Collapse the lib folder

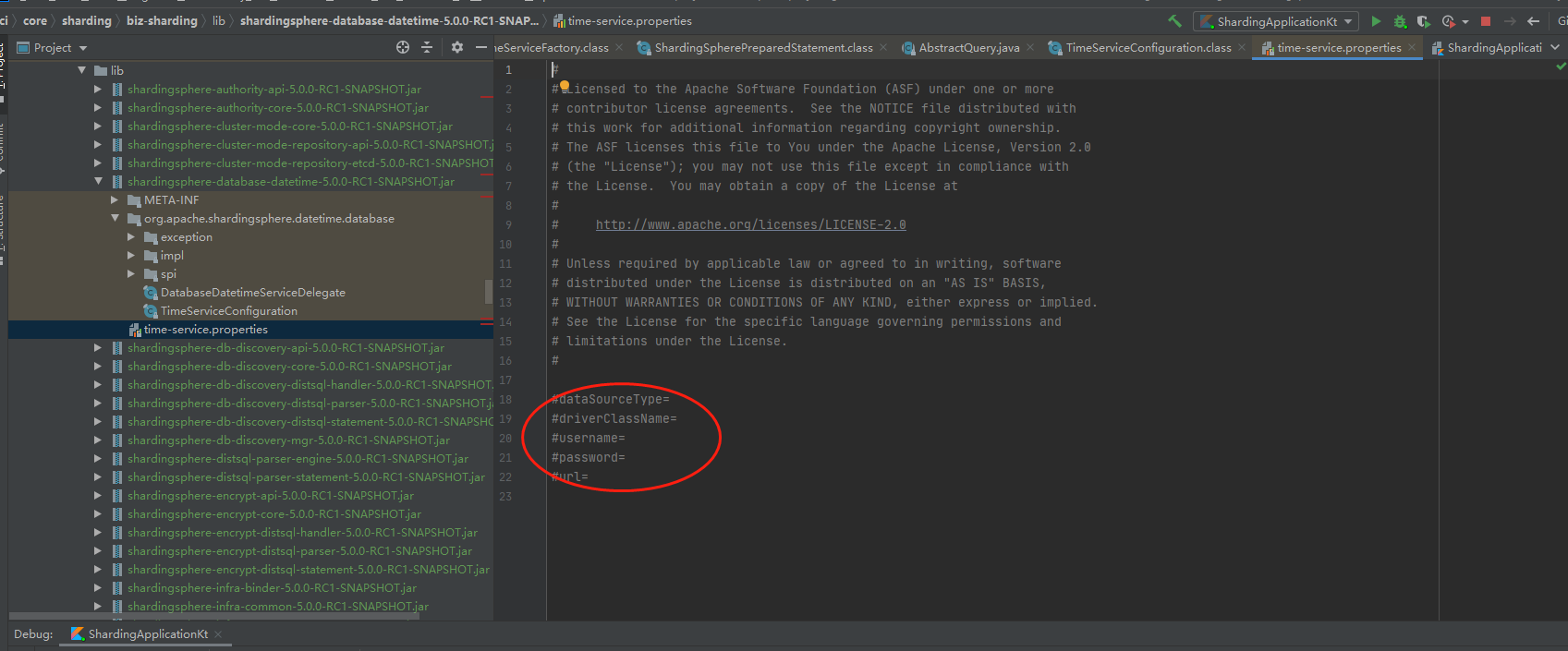[82, 70]
